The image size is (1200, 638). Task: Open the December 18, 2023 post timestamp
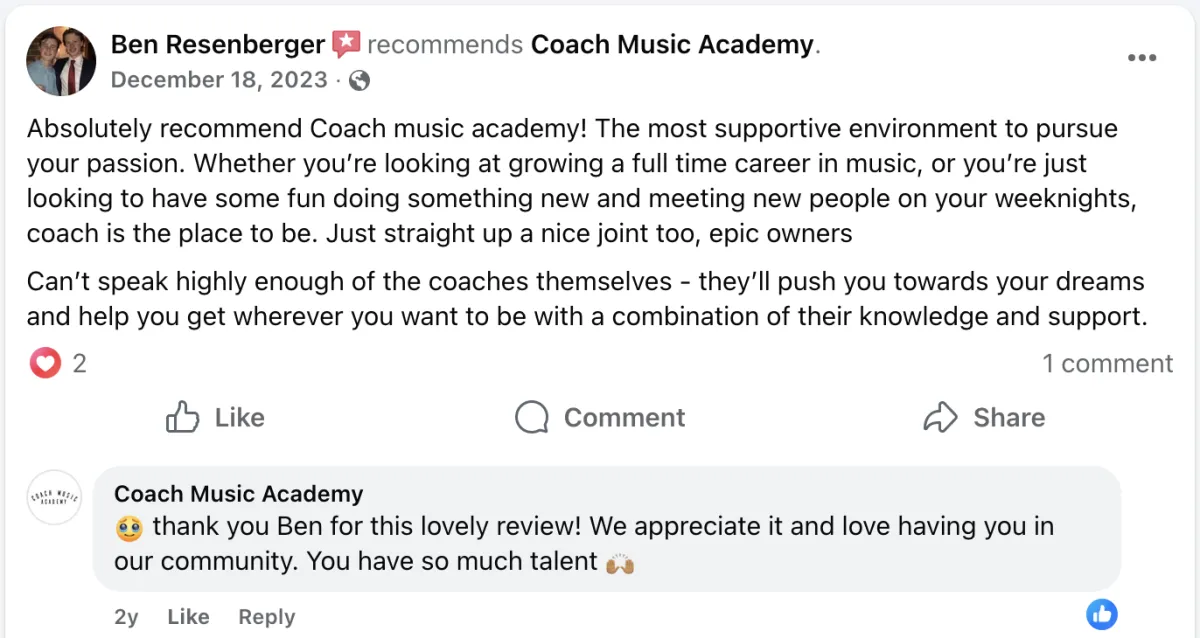pyautogui.click(x=219, y=80)
